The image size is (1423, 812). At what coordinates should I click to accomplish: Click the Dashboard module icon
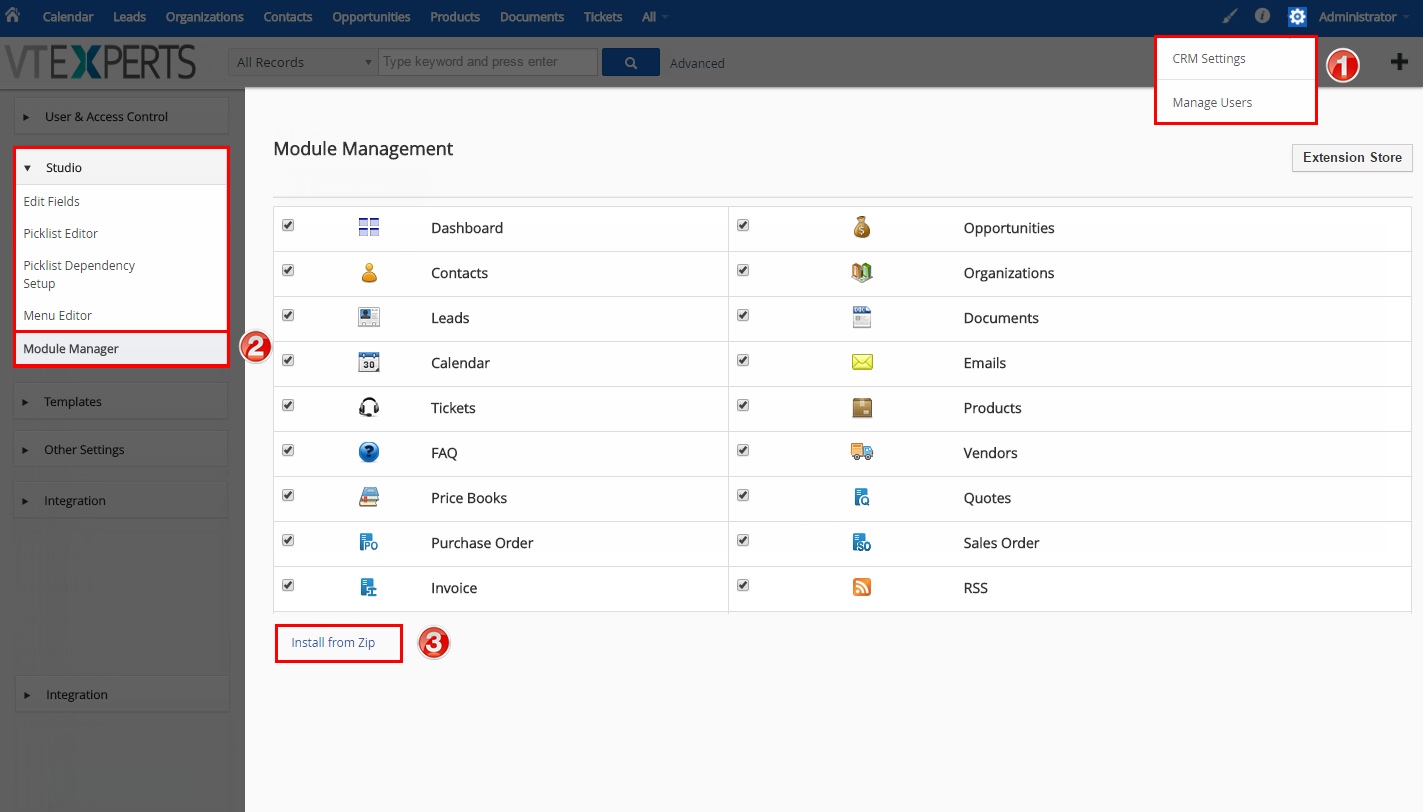coord(369,227)
